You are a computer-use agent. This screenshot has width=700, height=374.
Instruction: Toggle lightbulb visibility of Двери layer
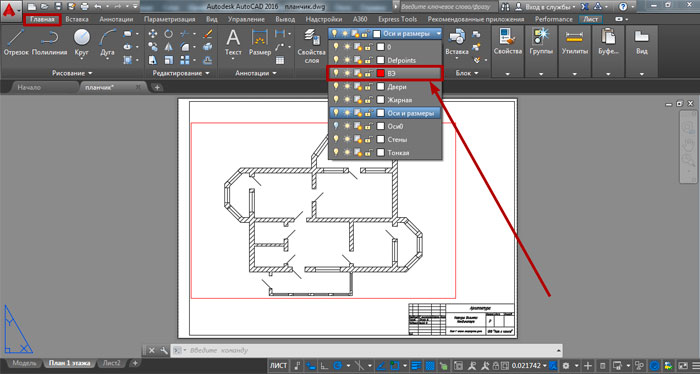(336, 87)
